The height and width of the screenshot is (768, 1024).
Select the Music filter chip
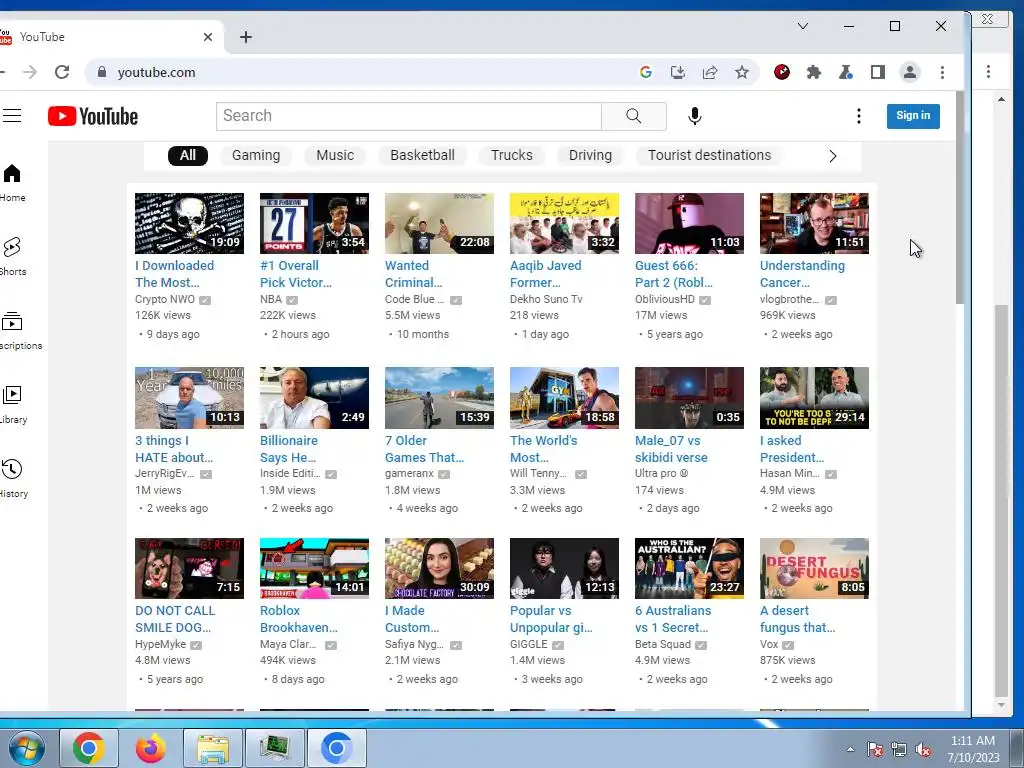click(335, 155)
